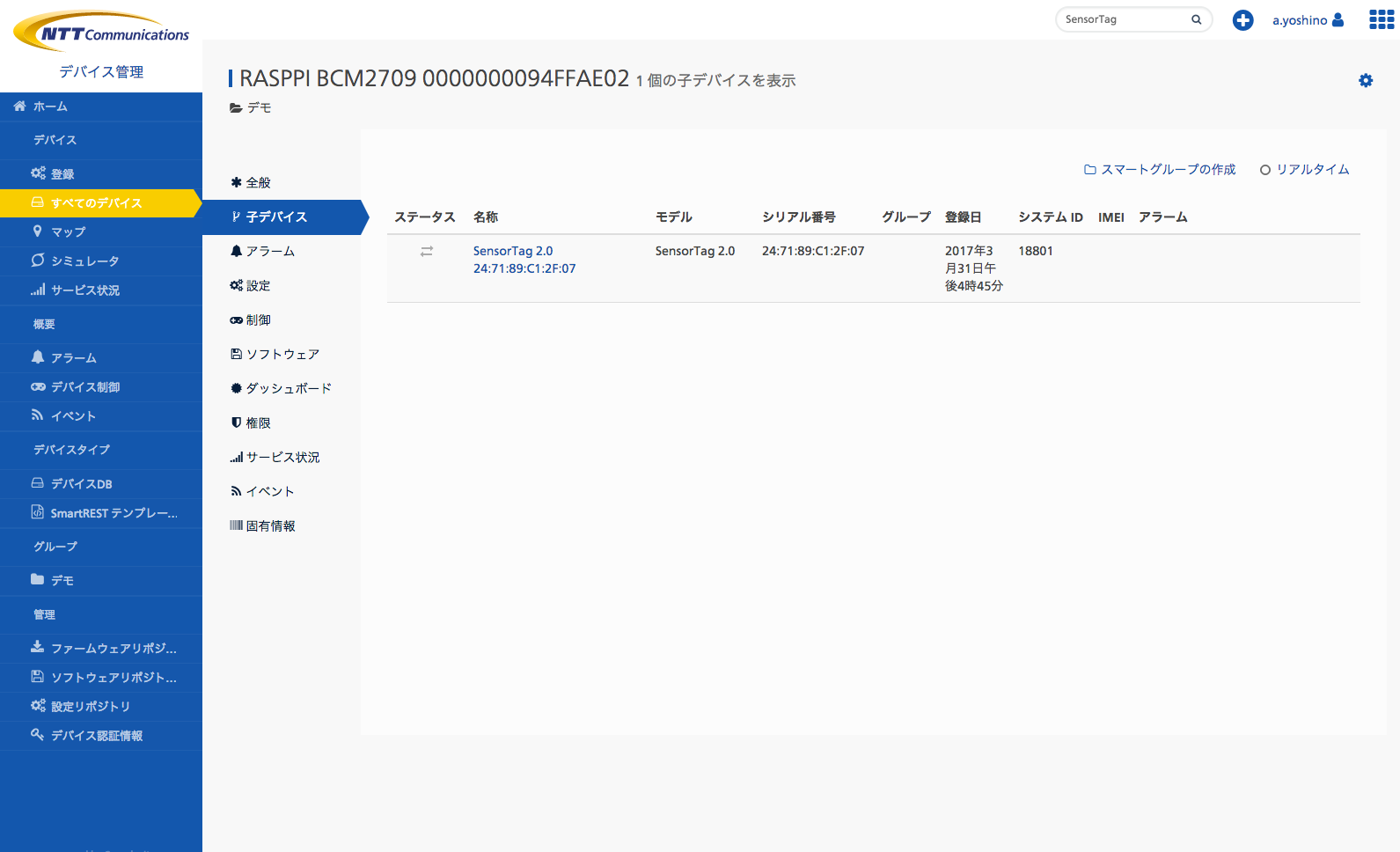The image size is (1400, 852).
Task: Open 登録 in sidebar
Action: [x=101, y=174]
